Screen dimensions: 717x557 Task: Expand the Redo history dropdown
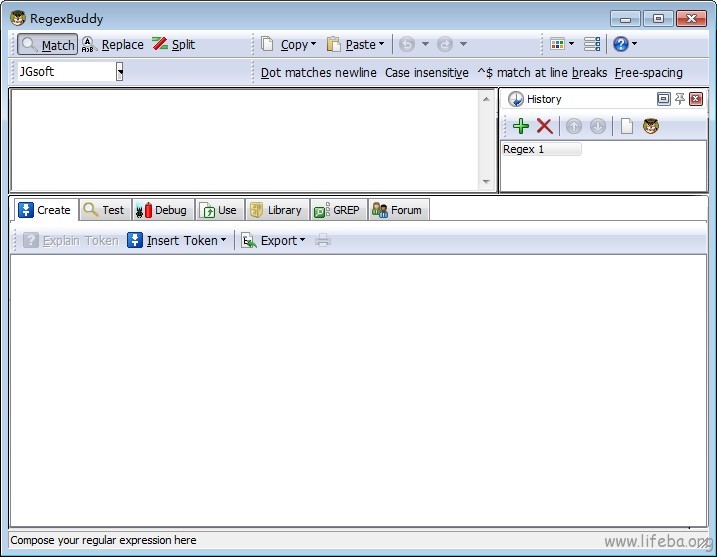463,44
